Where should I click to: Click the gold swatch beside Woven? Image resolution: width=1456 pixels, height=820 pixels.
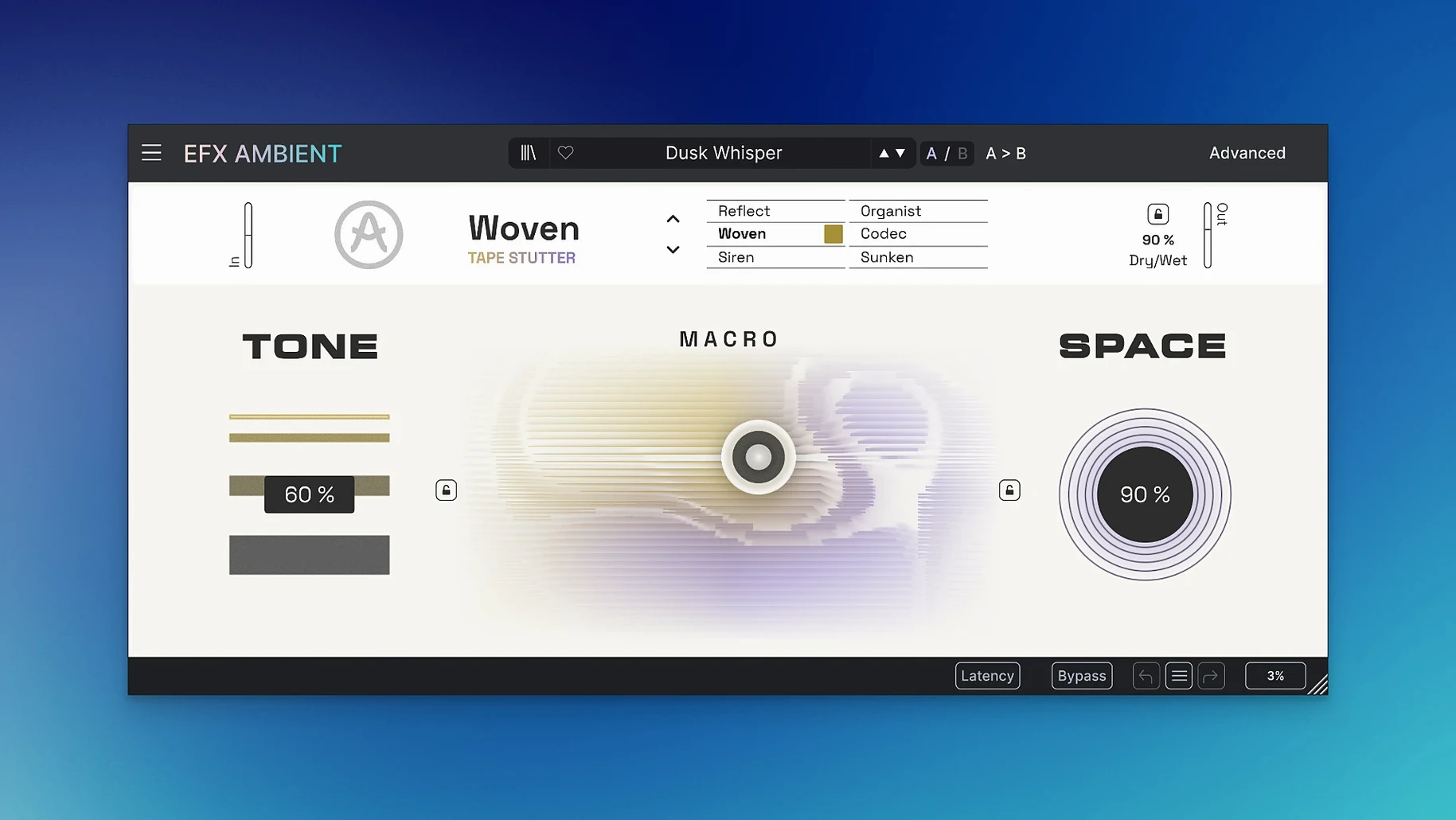pos(833,234)
